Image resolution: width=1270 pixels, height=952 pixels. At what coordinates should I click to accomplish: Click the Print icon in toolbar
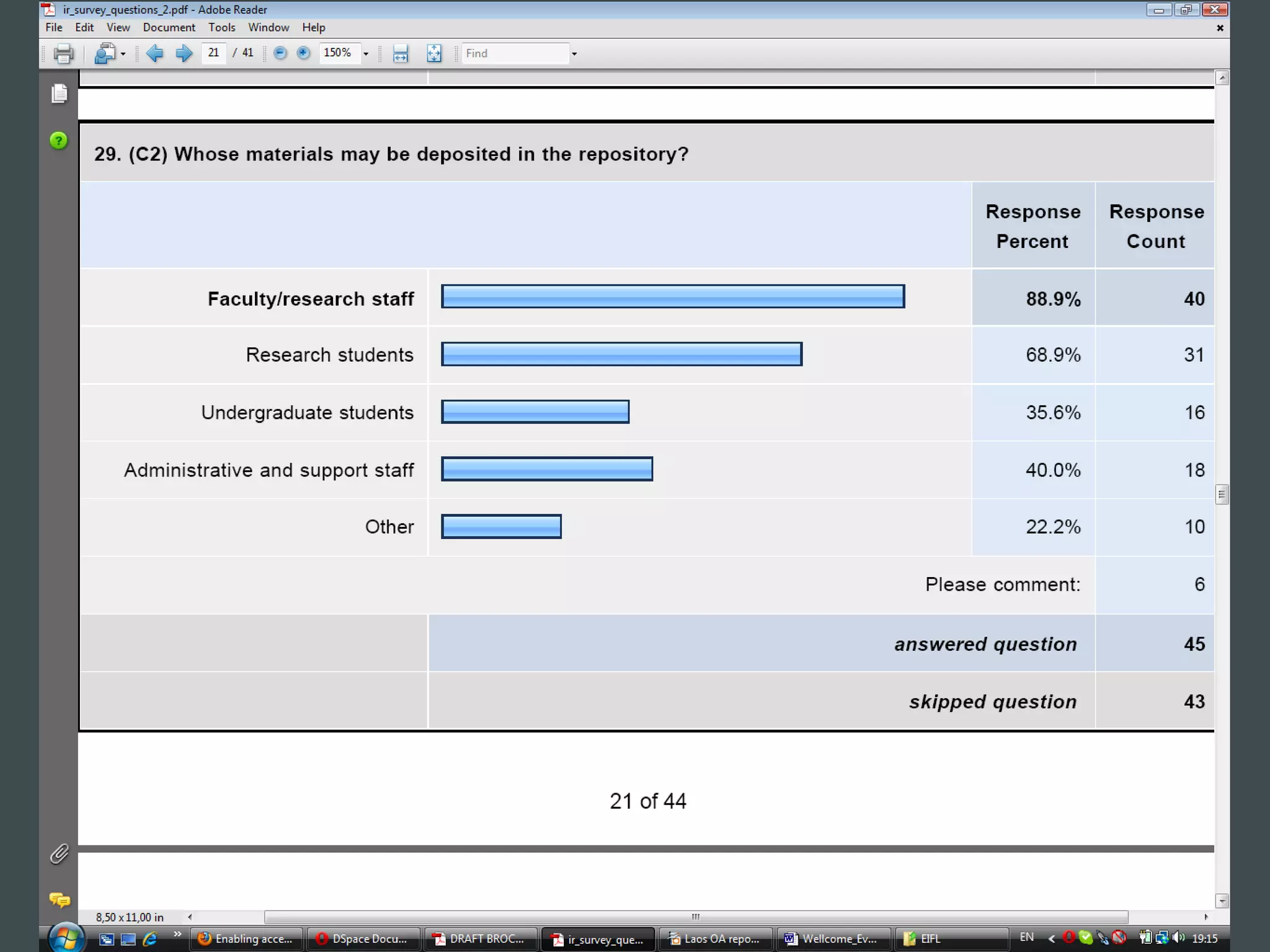(63, 53)
